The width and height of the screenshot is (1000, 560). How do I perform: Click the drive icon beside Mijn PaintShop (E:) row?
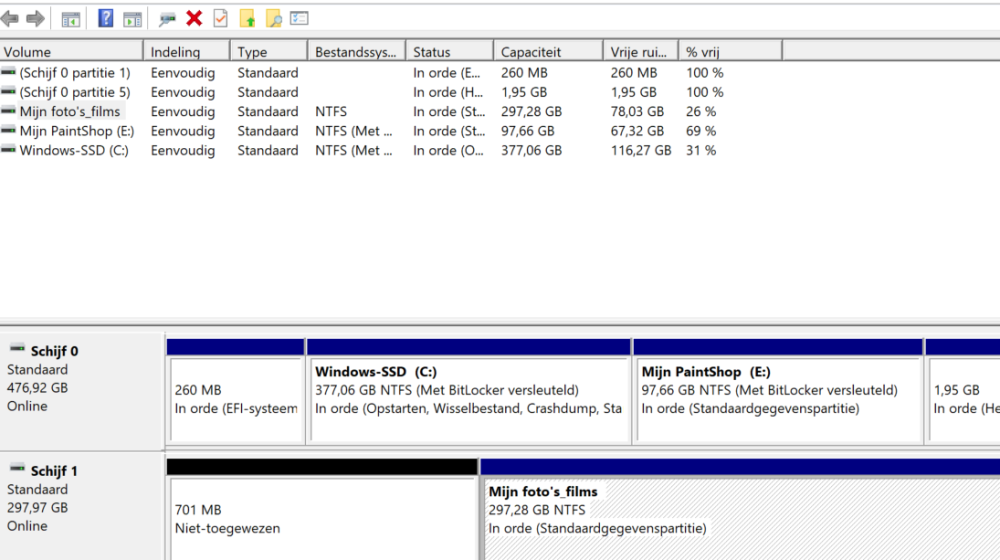click(8, 130)
